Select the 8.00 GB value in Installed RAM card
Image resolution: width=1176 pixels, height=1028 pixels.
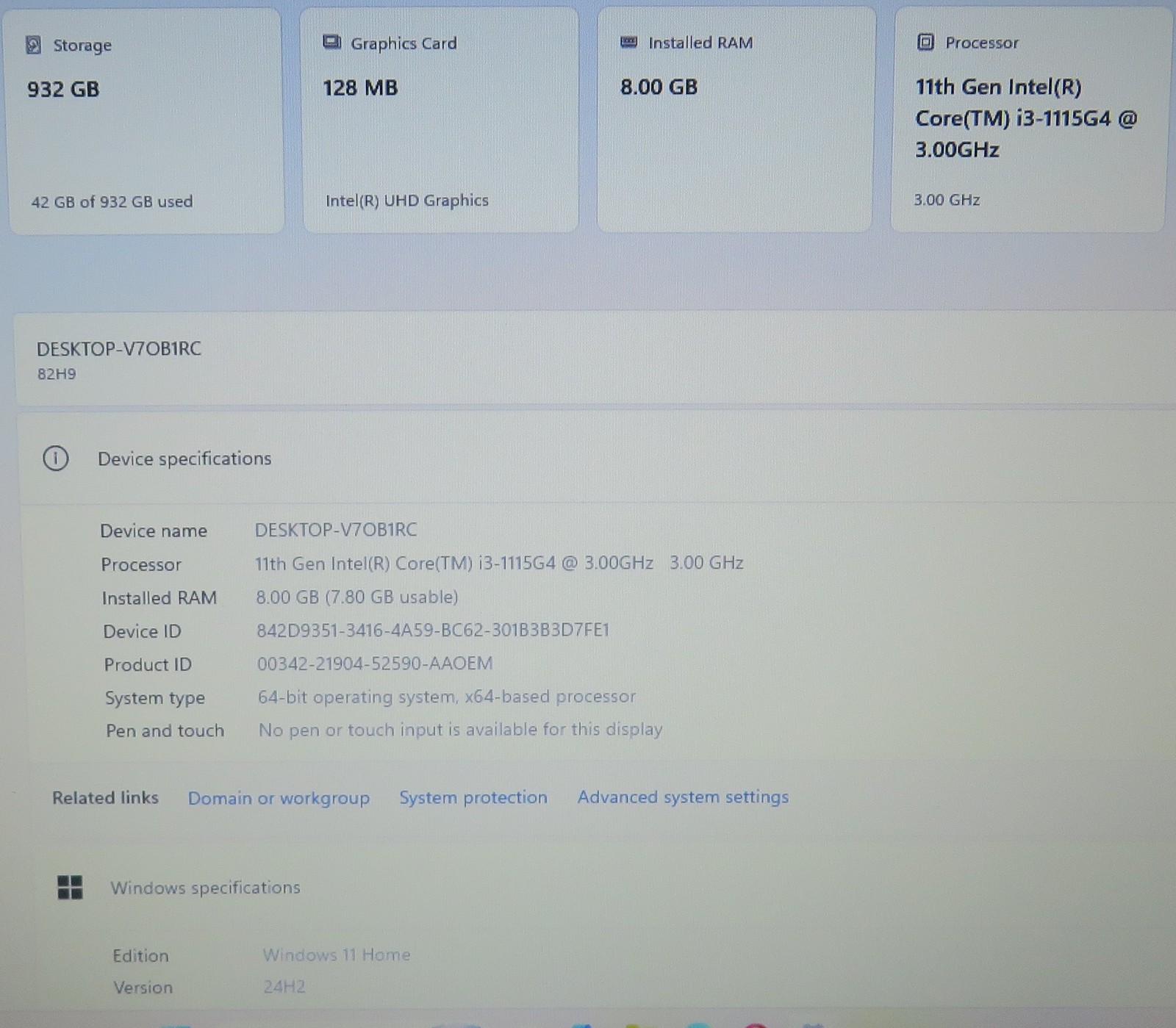point(659,87)
